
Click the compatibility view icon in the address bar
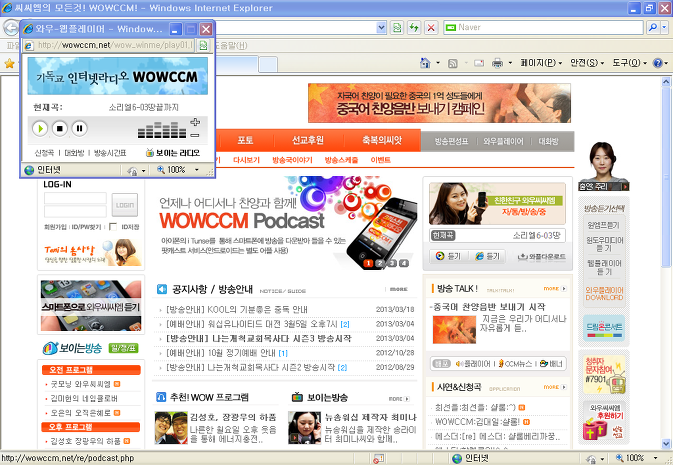[397, 28]
